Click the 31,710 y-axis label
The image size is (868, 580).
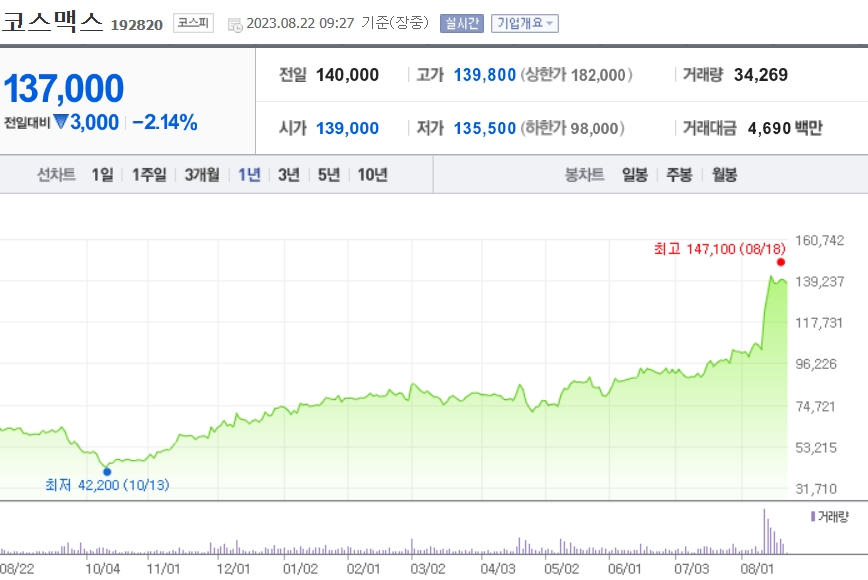pyautogui.click(x=816, y=489)
